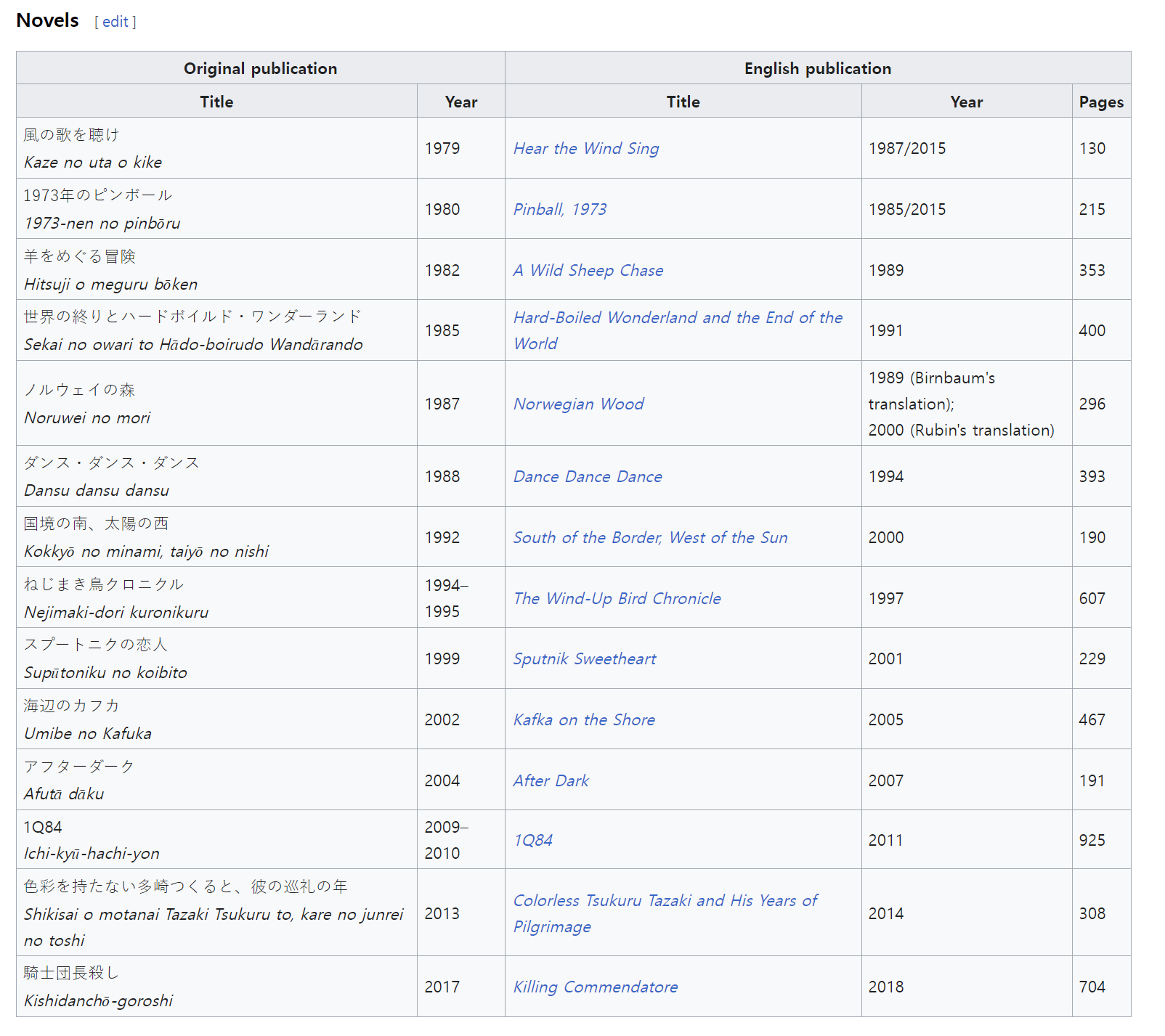This screenshot has width=1165, height=1036.
Task: Click the original year 1980 cell
Action: point(461,209)
